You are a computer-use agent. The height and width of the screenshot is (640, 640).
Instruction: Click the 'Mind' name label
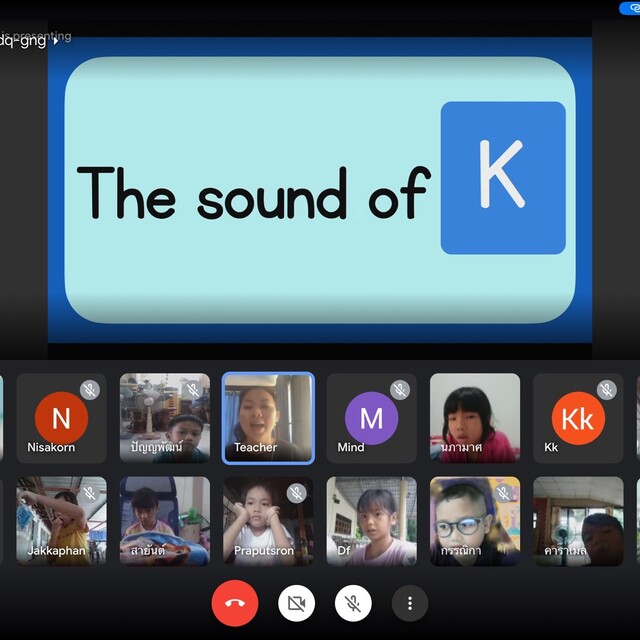(351, 447)
